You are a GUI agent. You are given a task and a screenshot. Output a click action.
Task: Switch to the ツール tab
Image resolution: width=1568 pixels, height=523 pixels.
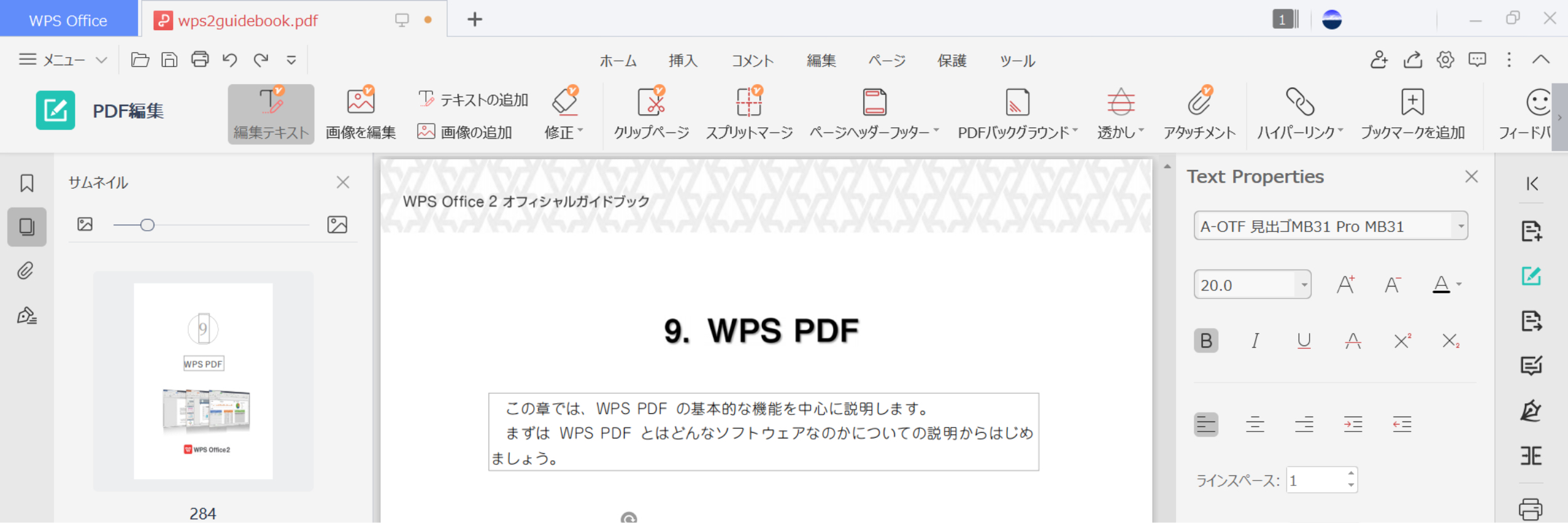[1017, 61]
